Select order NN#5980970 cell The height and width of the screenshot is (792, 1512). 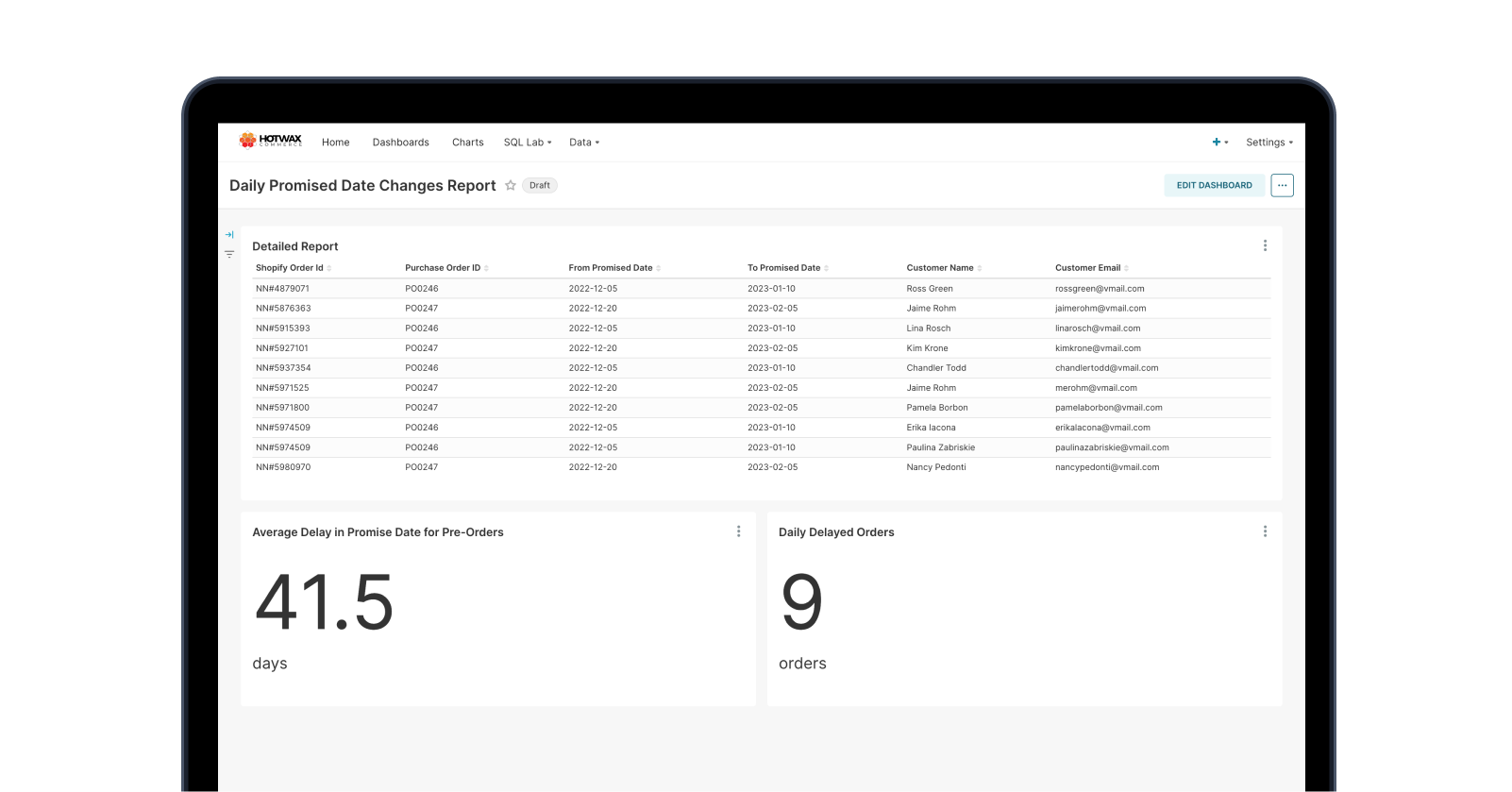tap(283, 467)
